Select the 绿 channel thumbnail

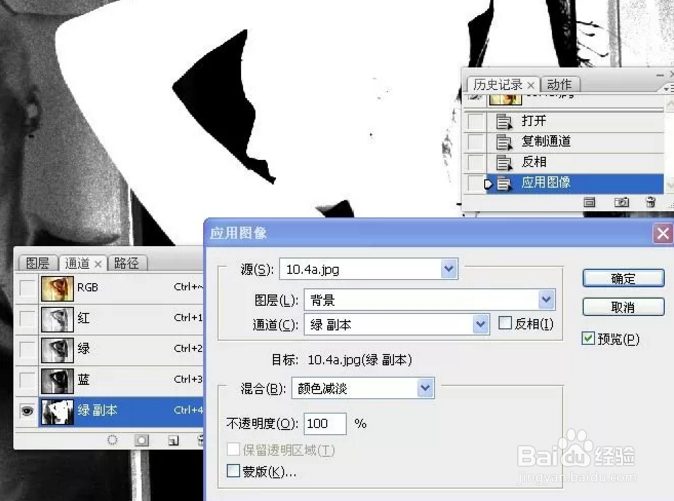coord(58,349)
